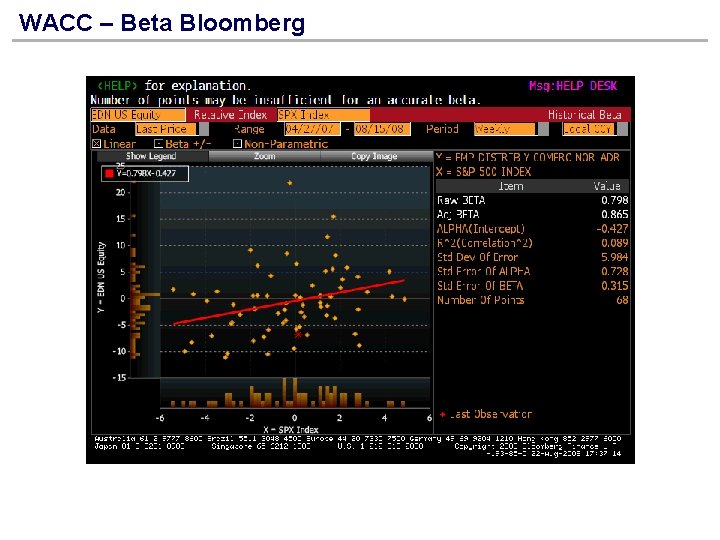720x540 pixels.
Task: Click the Historical Beta title label
Action: [585, 115]
